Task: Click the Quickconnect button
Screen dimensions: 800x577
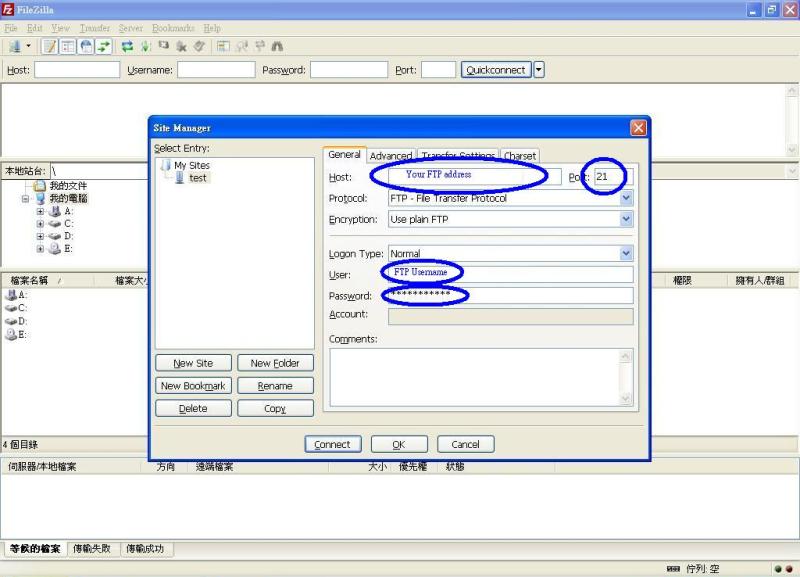Action: point(496,70)
